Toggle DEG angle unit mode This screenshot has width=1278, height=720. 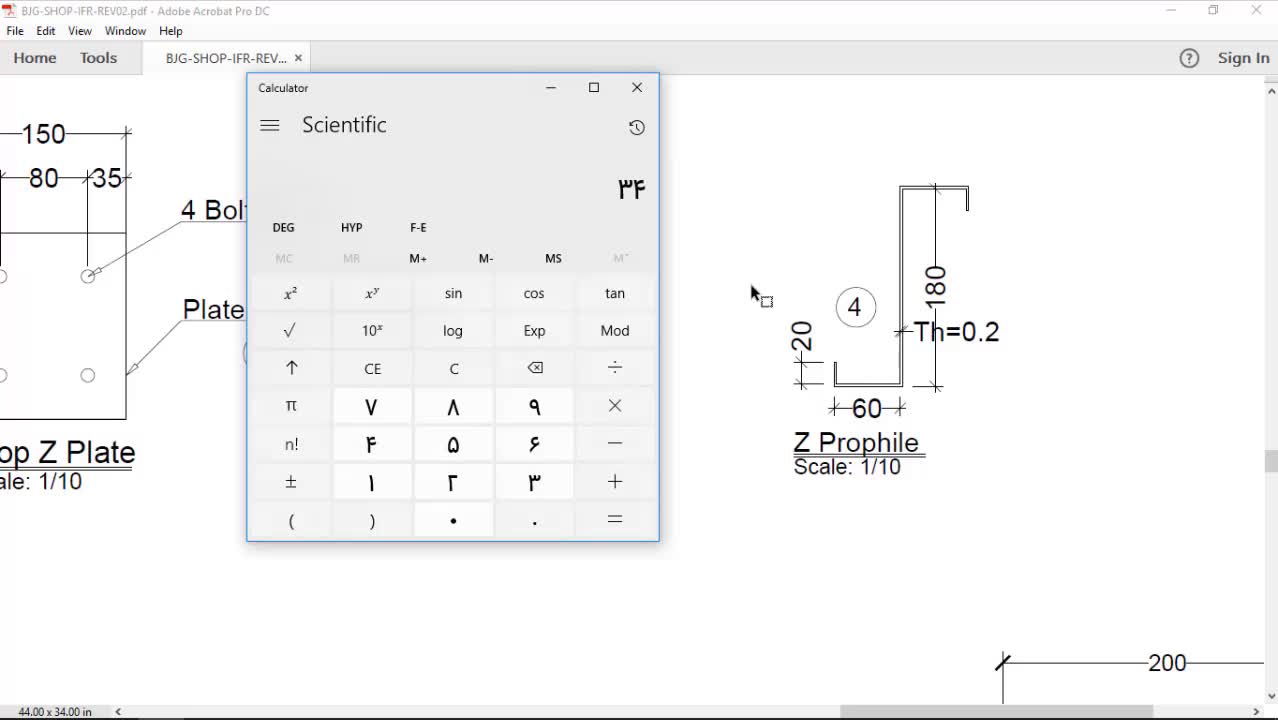tap(283, 228)
